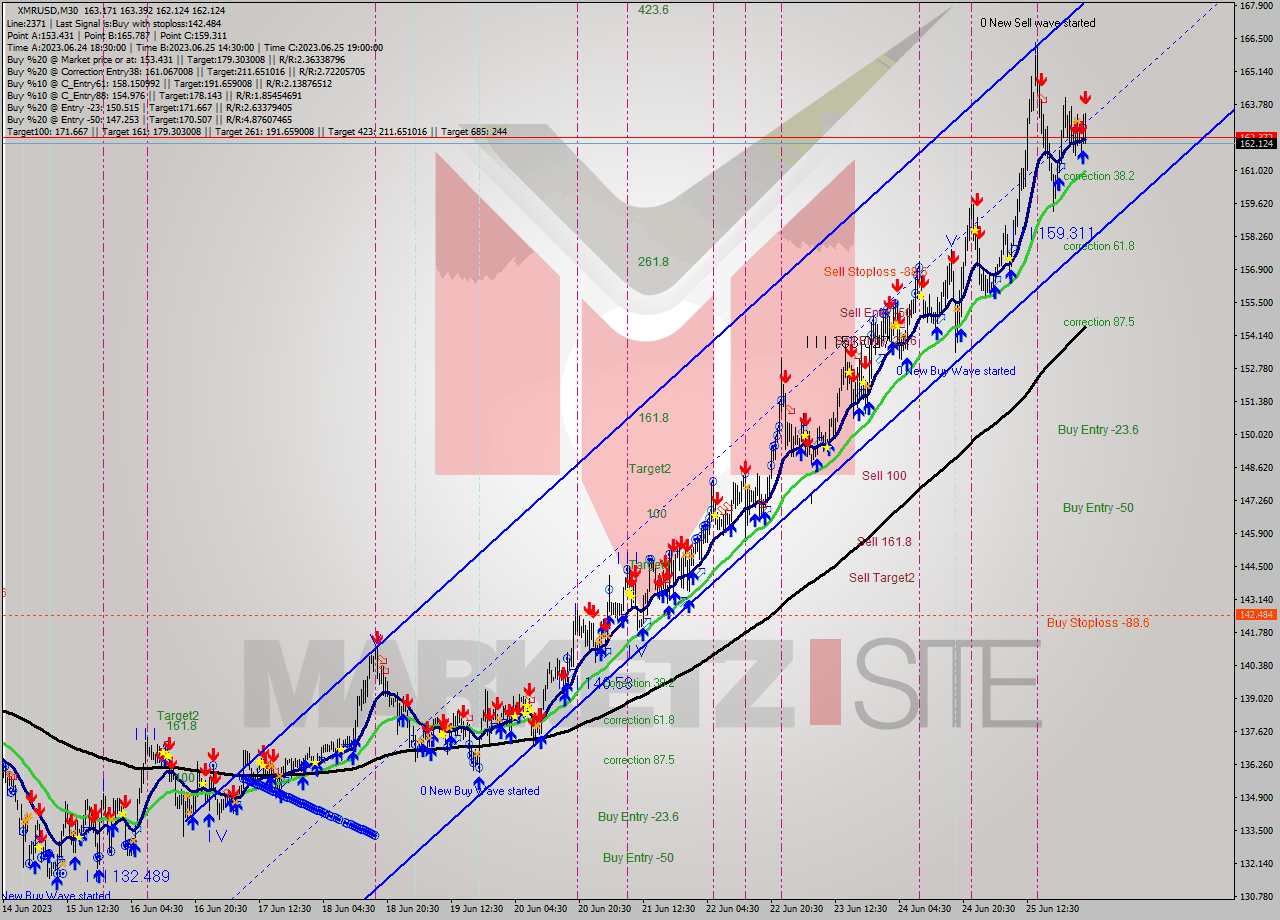Select the '23 Jun 12:30' time axis label
Screen dimensions: 1280x920
(x=860, y=909)
